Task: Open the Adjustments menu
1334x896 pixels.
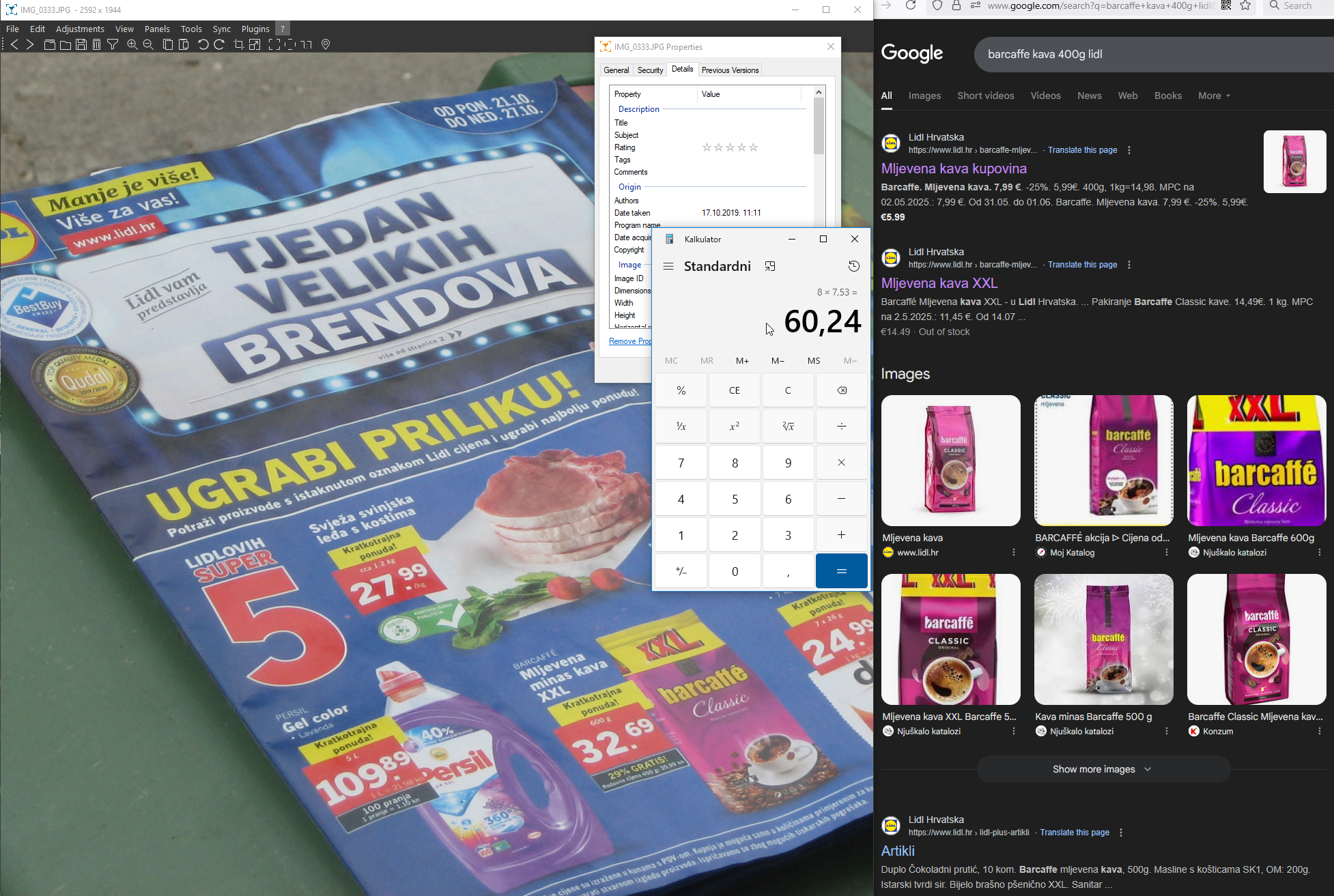Action: [80, 29]
